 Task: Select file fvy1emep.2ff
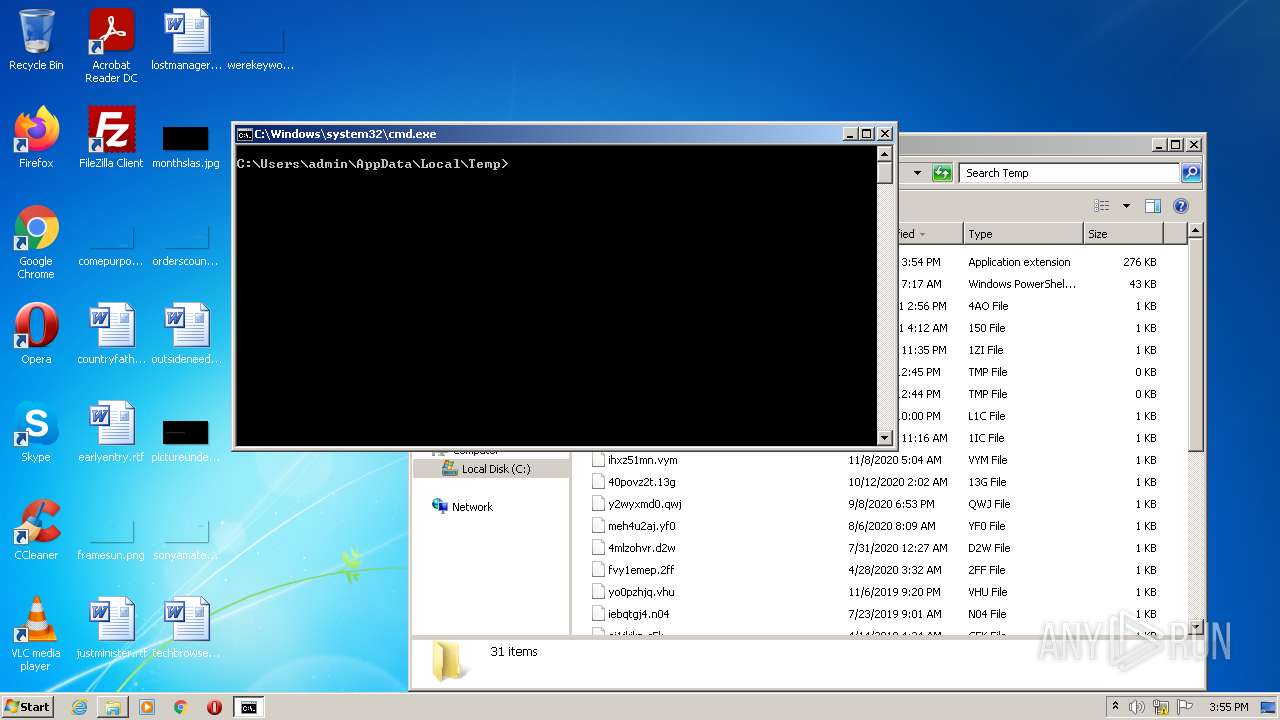coord(641,570)
